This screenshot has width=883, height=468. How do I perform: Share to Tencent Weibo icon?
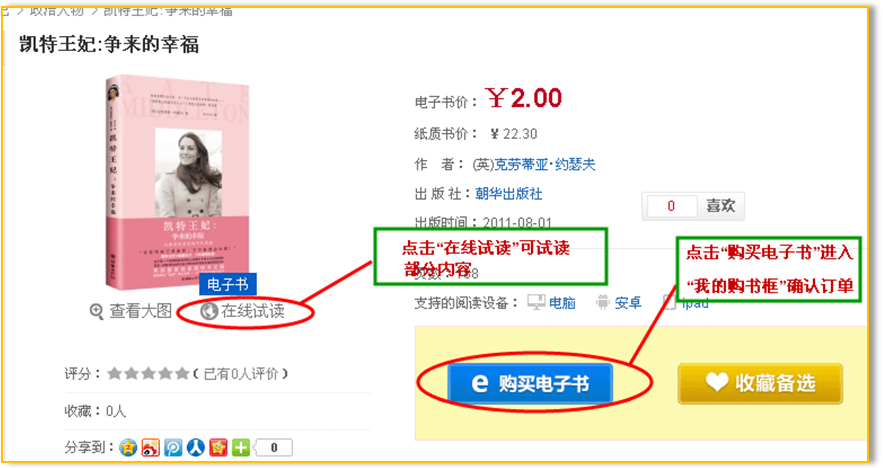[x=173, y=448]
